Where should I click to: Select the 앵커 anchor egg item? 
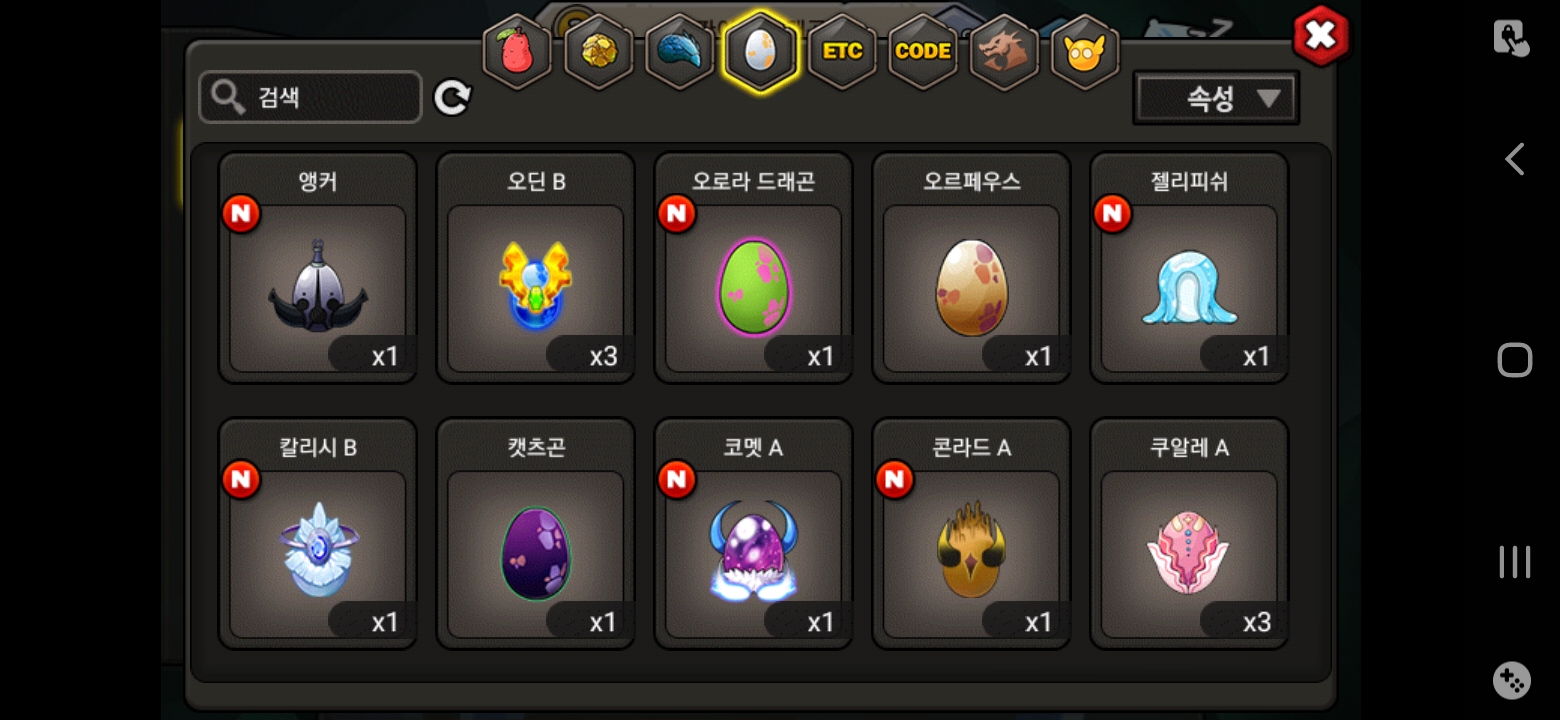(318, 268)
